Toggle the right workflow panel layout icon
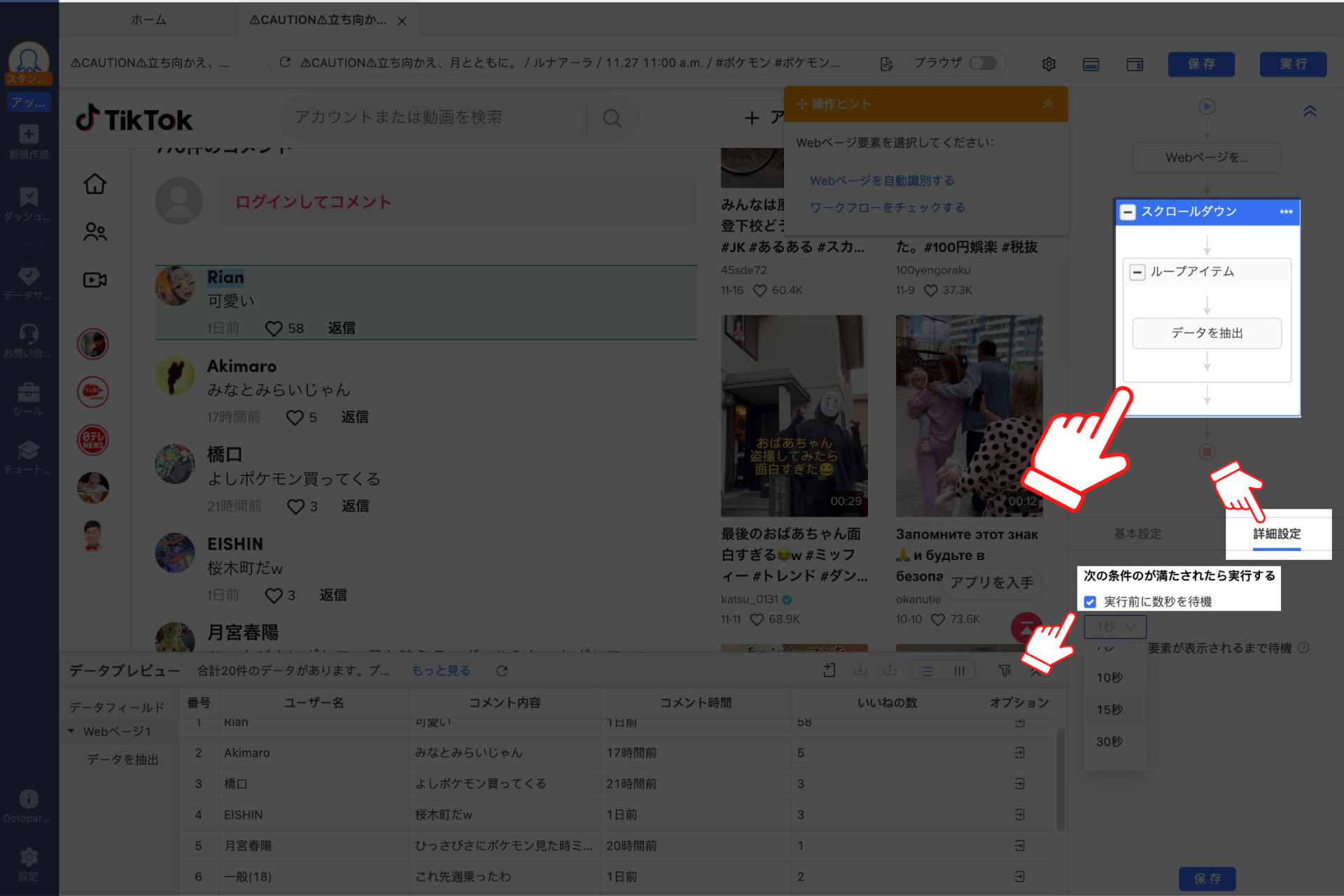The width and height of the screenshot is (1344, 896). pos(1135,64)
